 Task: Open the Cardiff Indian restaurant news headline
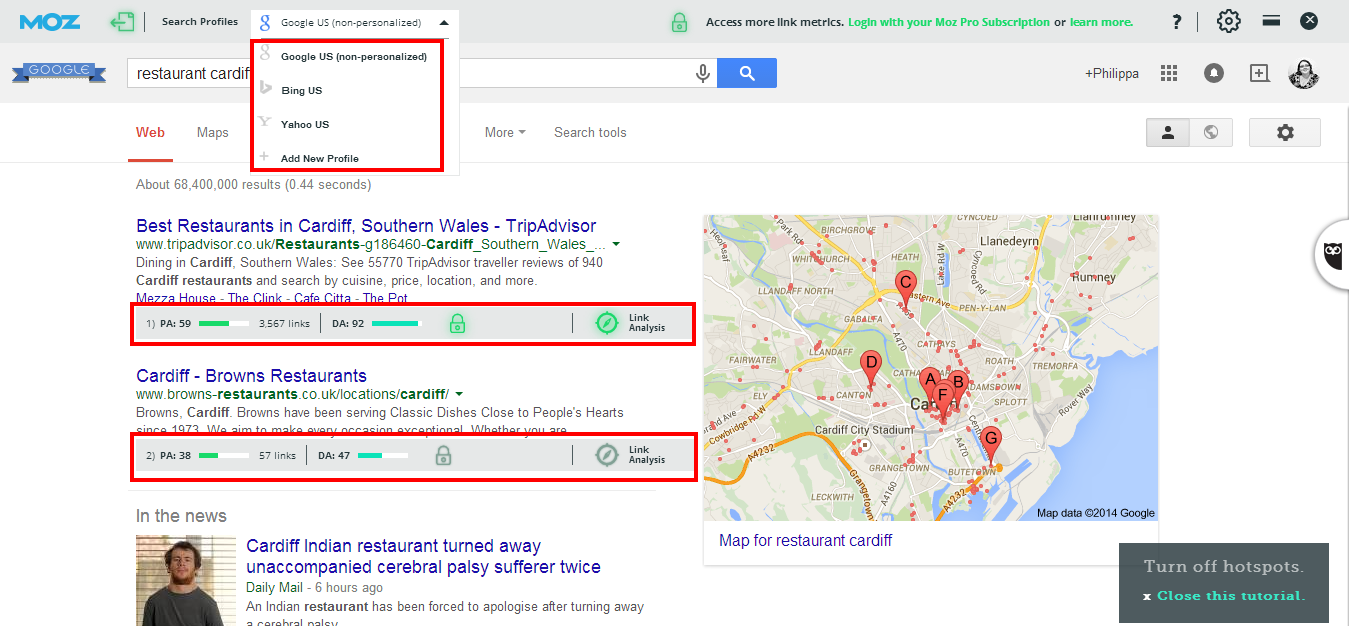423,557
